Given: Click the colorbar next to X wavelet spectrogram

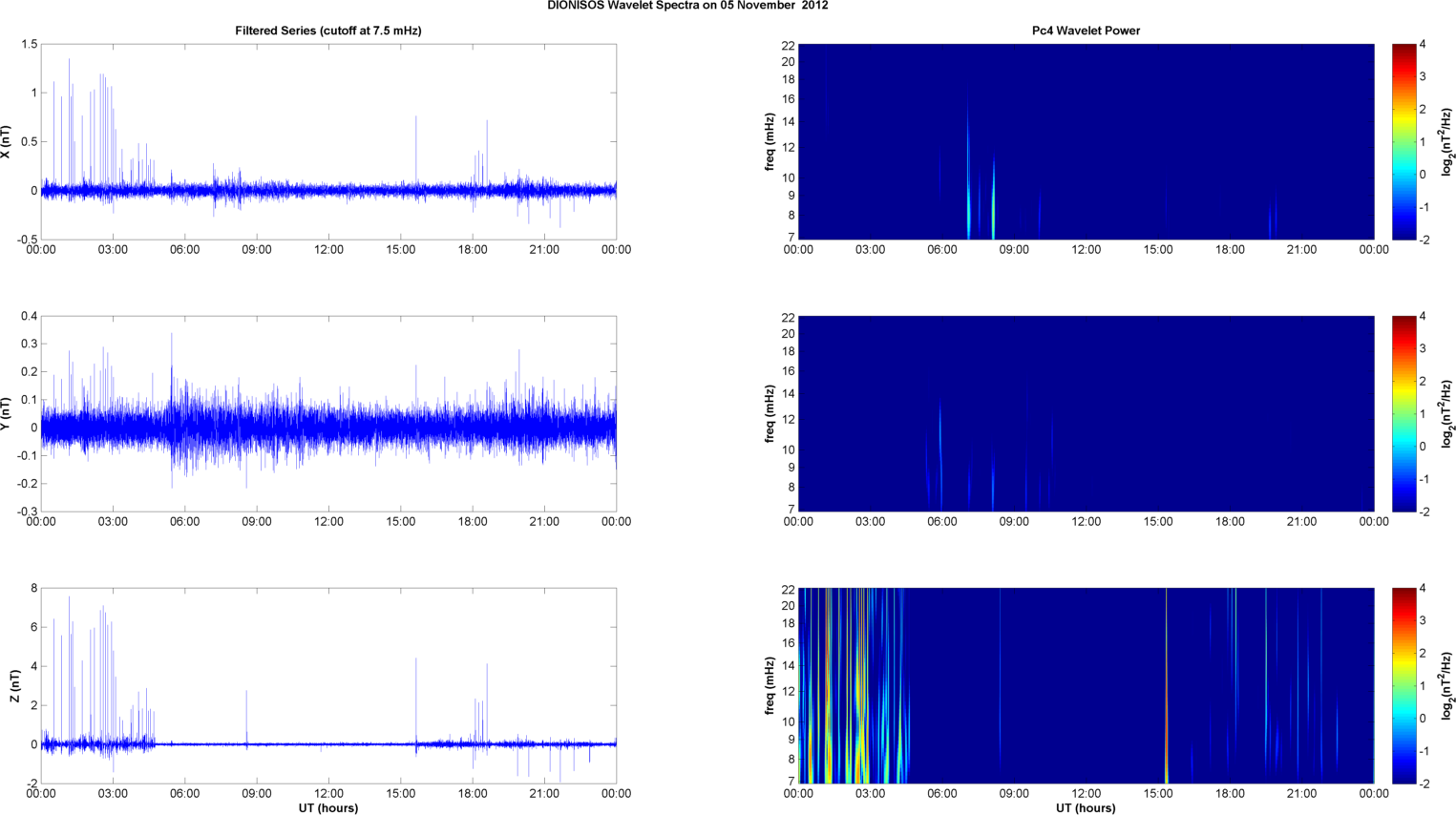Looking at the screenshot, I should tap(1403, 141).
